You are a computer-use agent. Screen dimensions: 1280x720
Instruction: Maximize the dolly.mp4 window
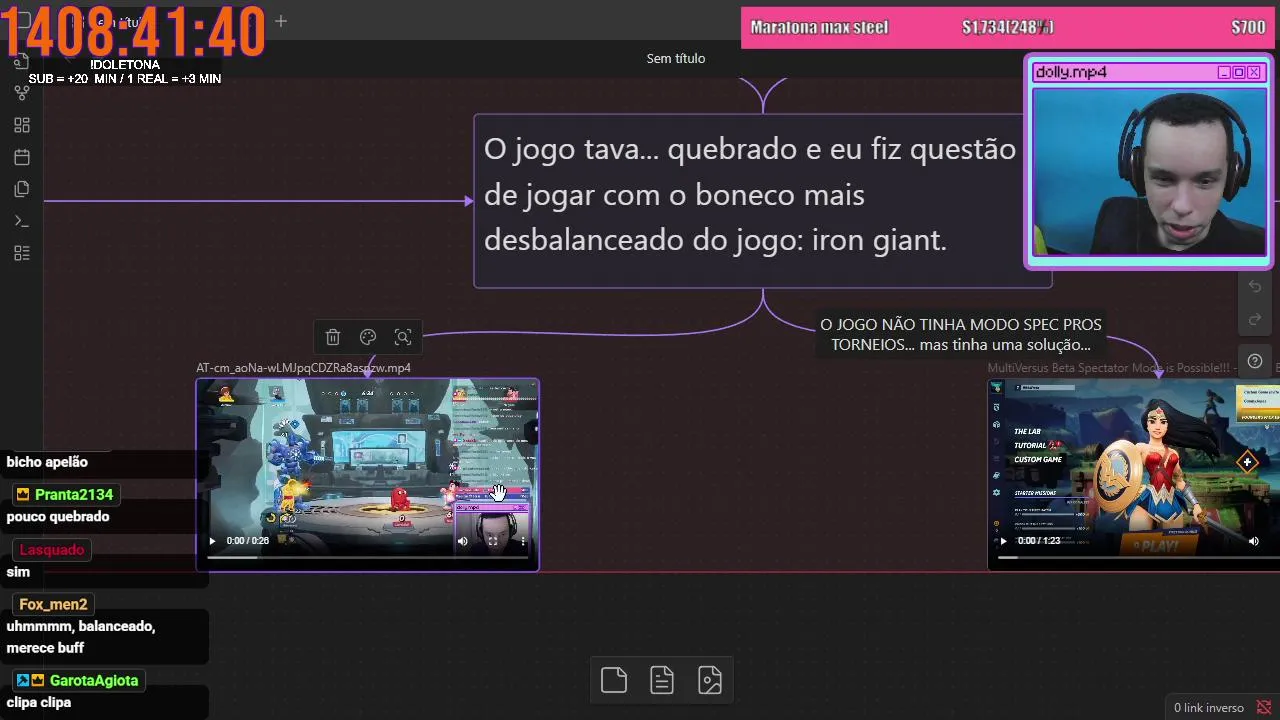pyautogui.click(x=1238, y=72)
